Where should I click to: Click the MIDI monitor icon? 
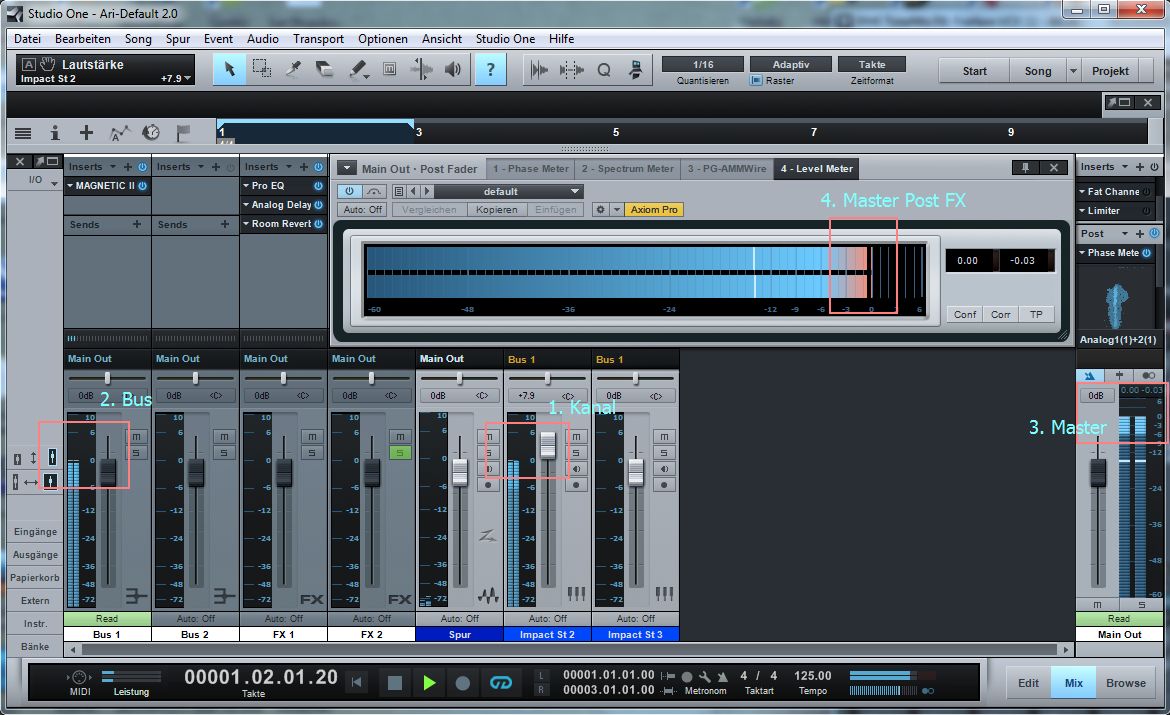pyautogui.click(x=79, y=677)
